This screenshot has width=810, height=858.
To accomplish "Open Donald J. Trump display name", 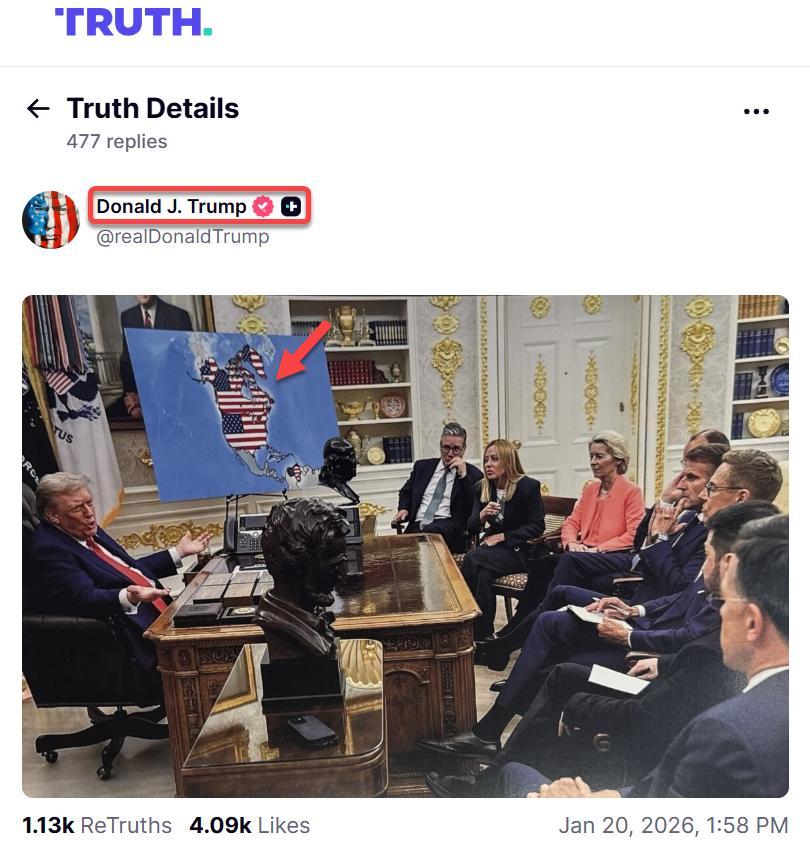I will (171, 206).
